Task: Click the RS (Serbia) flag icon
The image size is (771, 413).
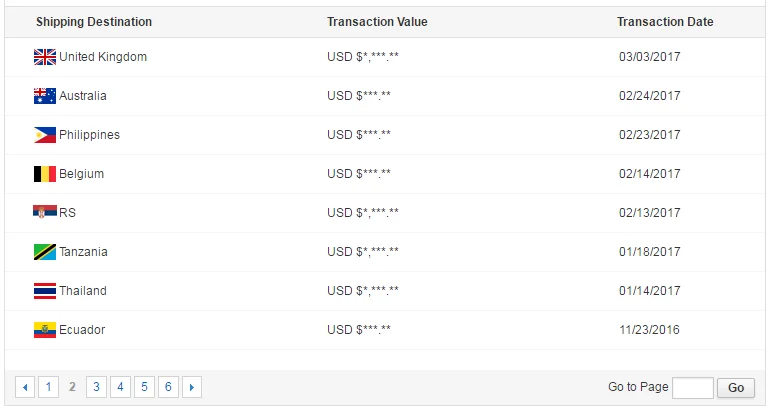Action: (44, 213)
